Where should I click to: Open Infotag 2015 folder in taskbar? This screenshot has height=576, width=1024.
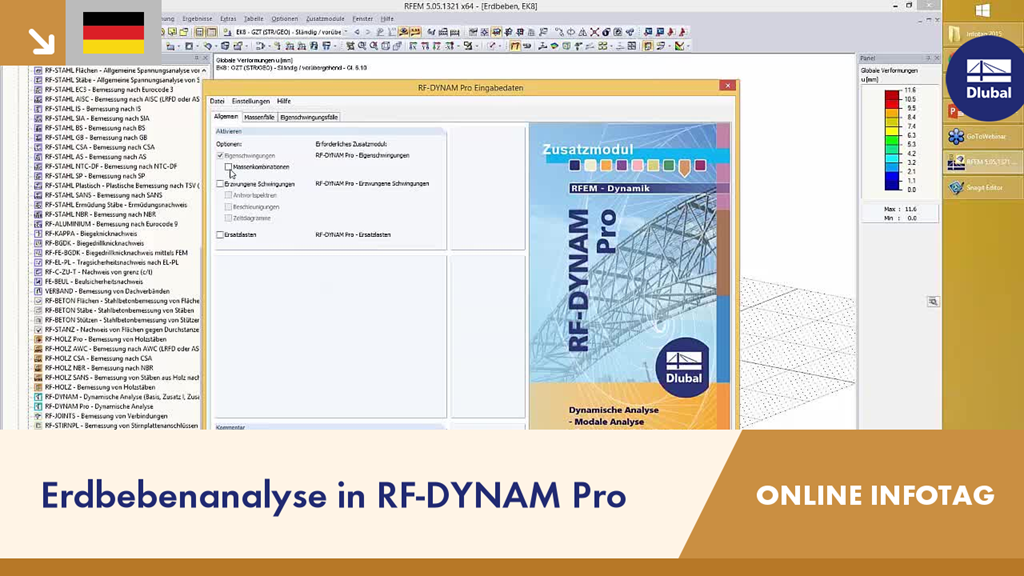point(982,34)
